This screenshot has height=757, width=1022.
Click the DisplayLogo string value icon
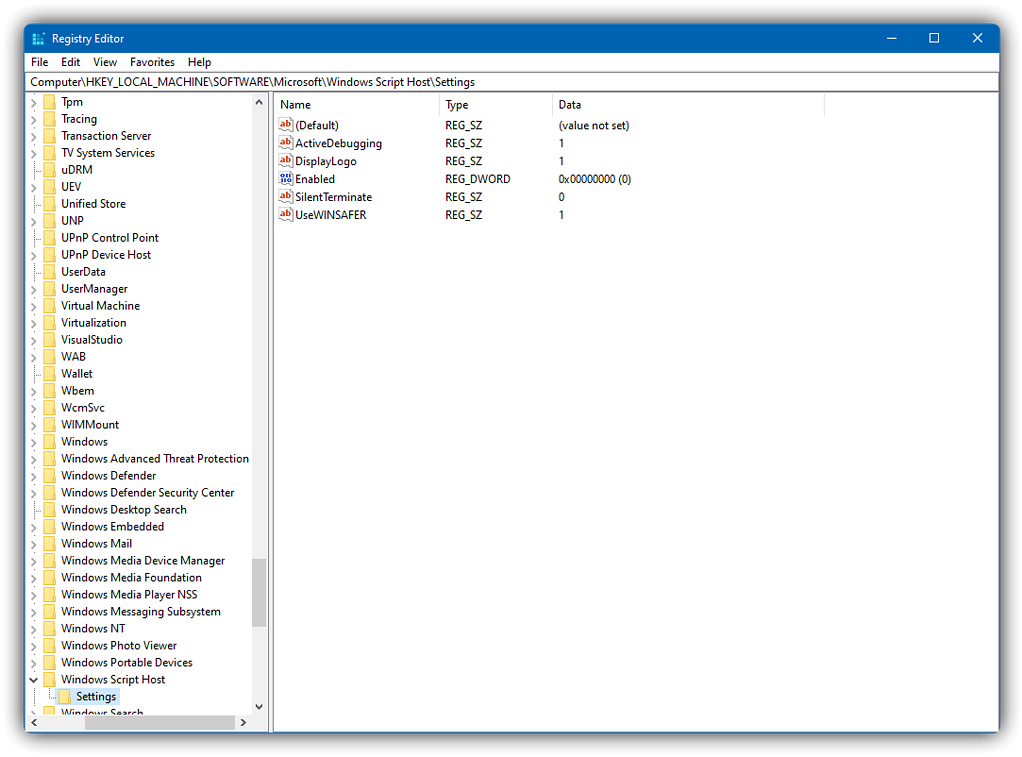(x=286, y=161)
